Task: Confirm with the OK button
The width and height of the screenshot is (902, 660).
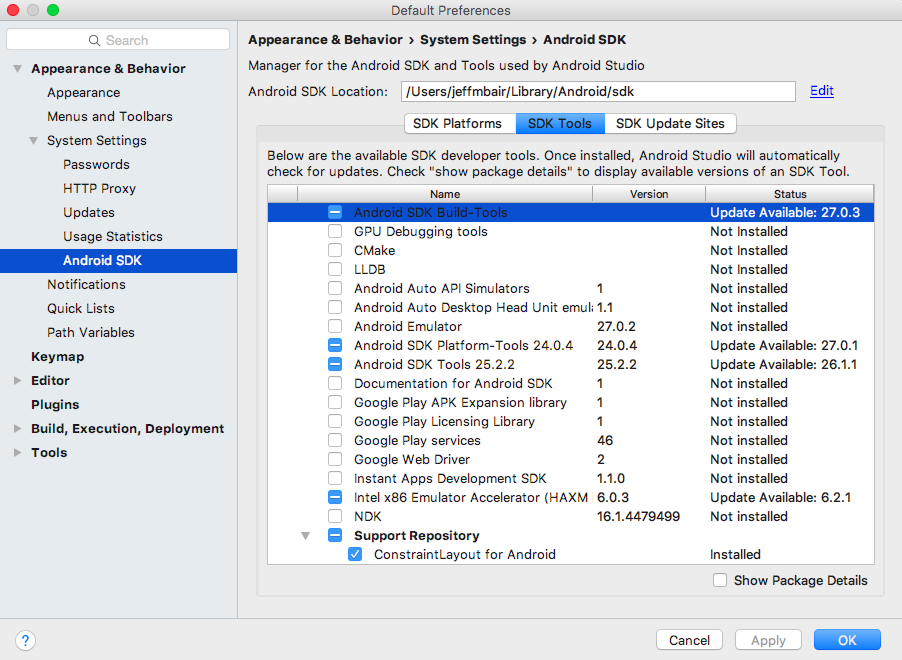Action: 847,640
